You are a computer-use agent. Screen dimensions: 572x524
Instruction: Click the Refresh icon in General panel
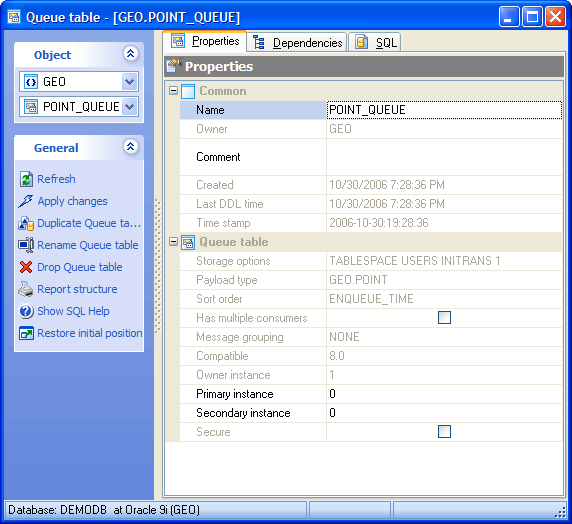[x=26, y=179]
